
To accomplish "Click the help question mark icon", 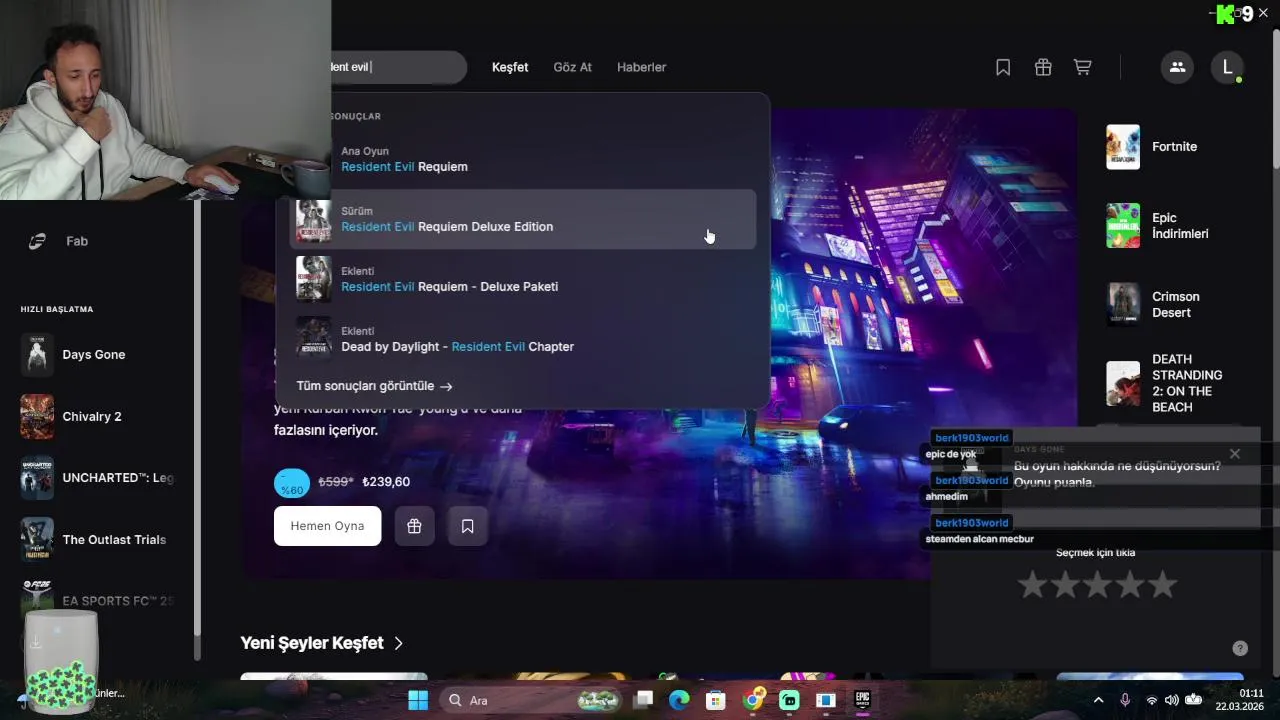I will point(1240,648).
